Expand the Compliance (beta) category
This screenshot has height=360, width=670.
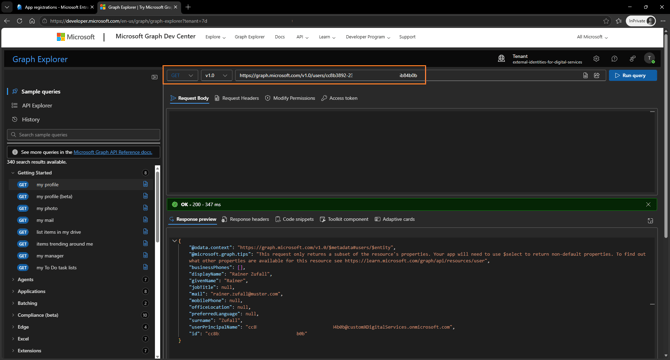click(12, 315)
